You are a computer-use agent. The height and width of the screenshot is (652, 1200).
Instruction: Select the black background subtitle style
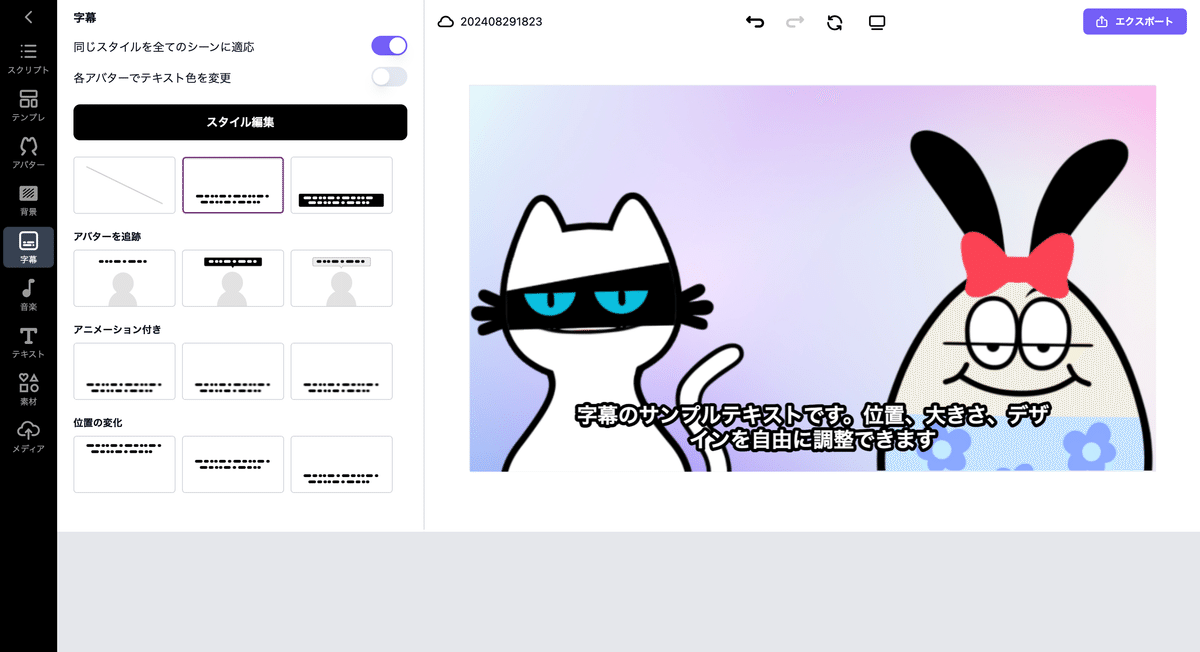(342, 185)
